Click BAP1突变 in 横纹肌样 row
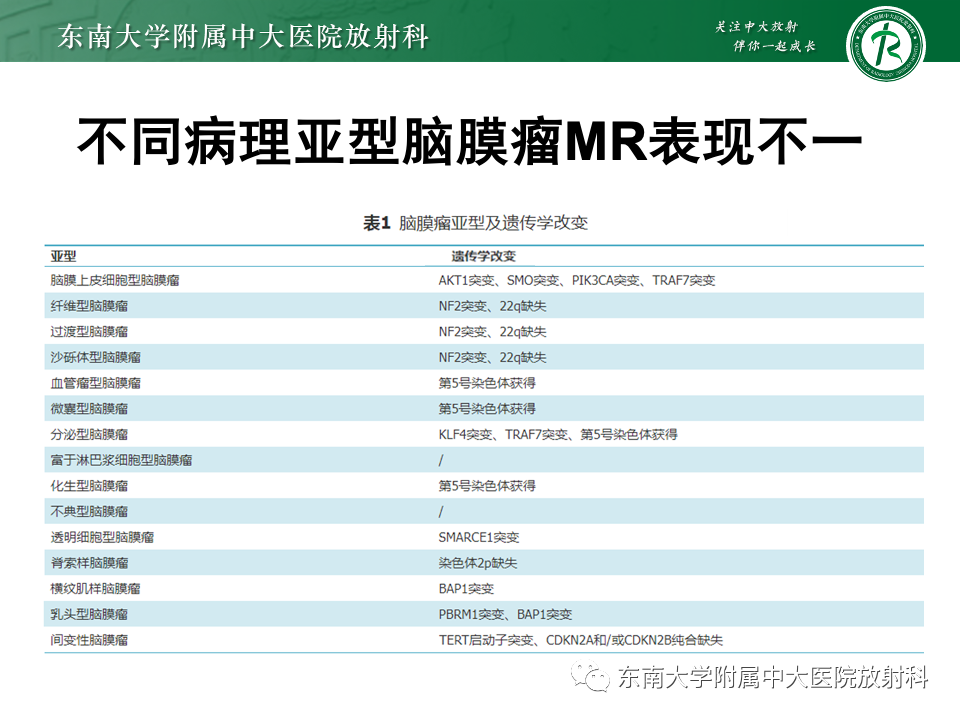The width and height of the screenshot is (960, 720). coord(466,589)
